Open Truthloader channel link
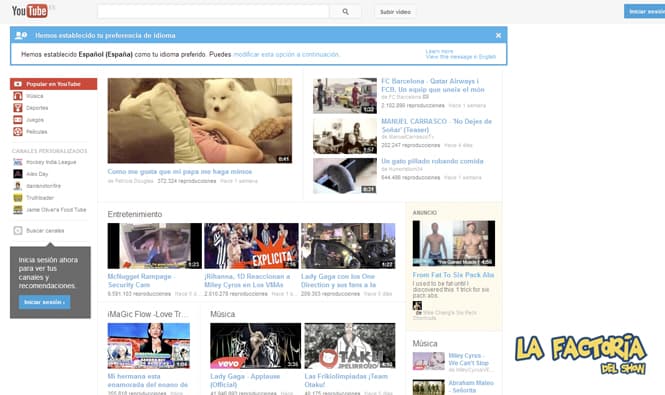Viewport: 665px width, 395px height. 40,198
